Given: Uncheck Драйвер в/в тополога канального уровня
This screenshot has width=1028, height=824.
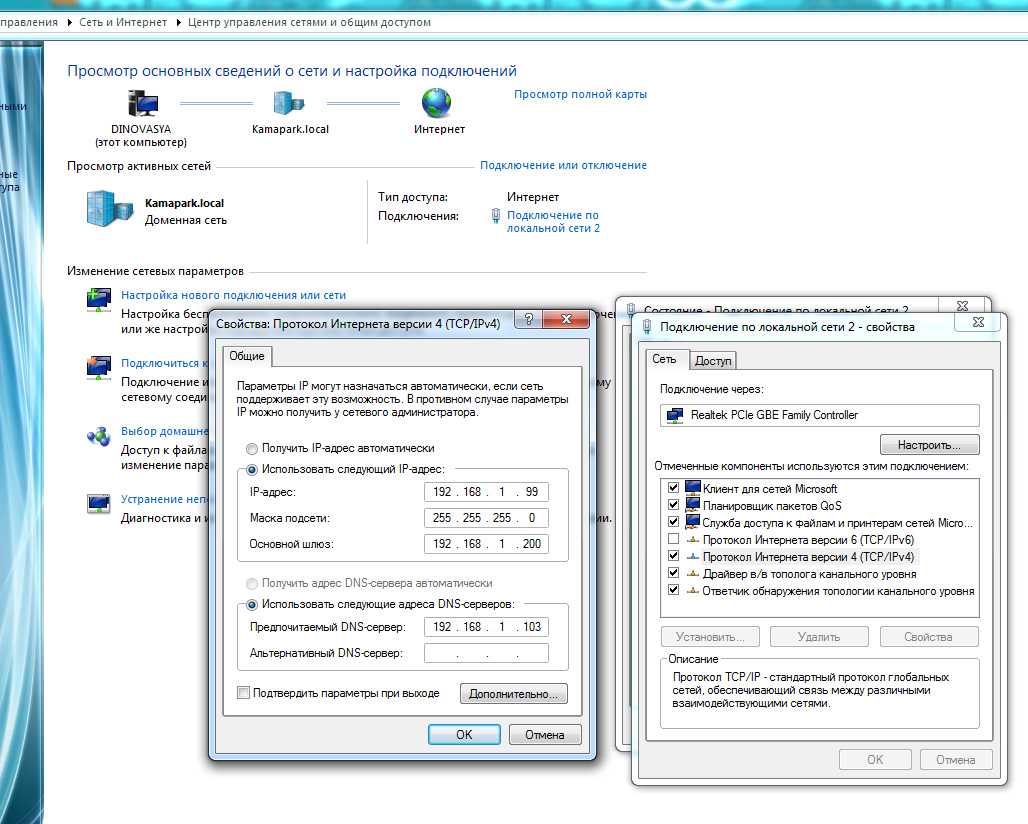Looking at the screenshot, I should click(x=673, y=573).
